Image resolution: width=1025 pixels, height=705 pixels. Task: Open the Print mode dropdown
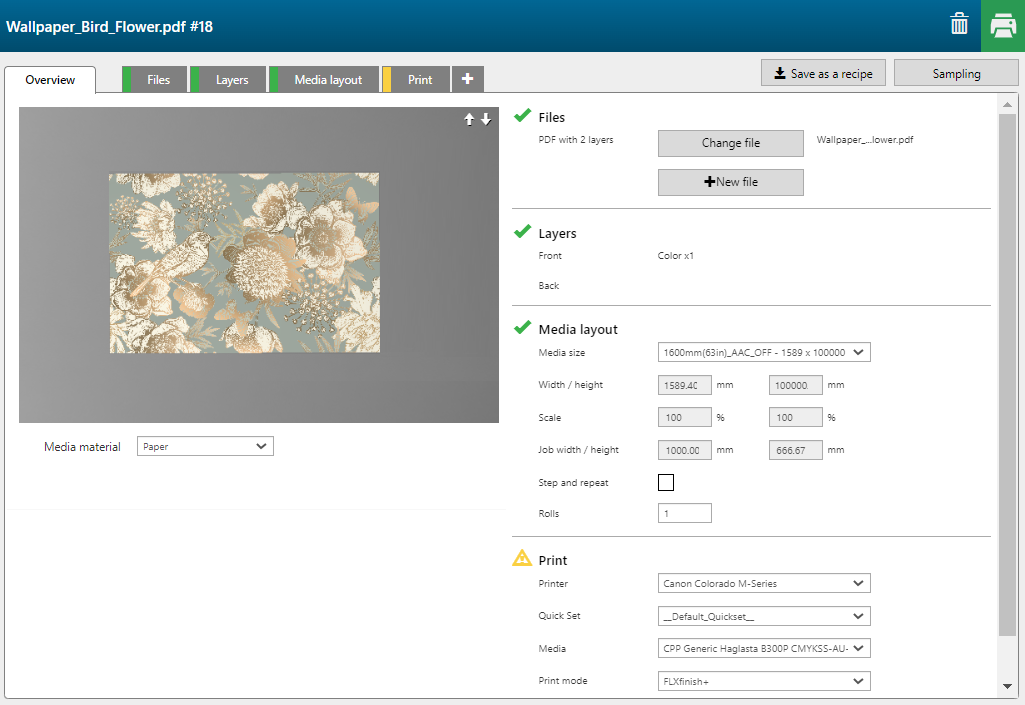tap(764, 681)
